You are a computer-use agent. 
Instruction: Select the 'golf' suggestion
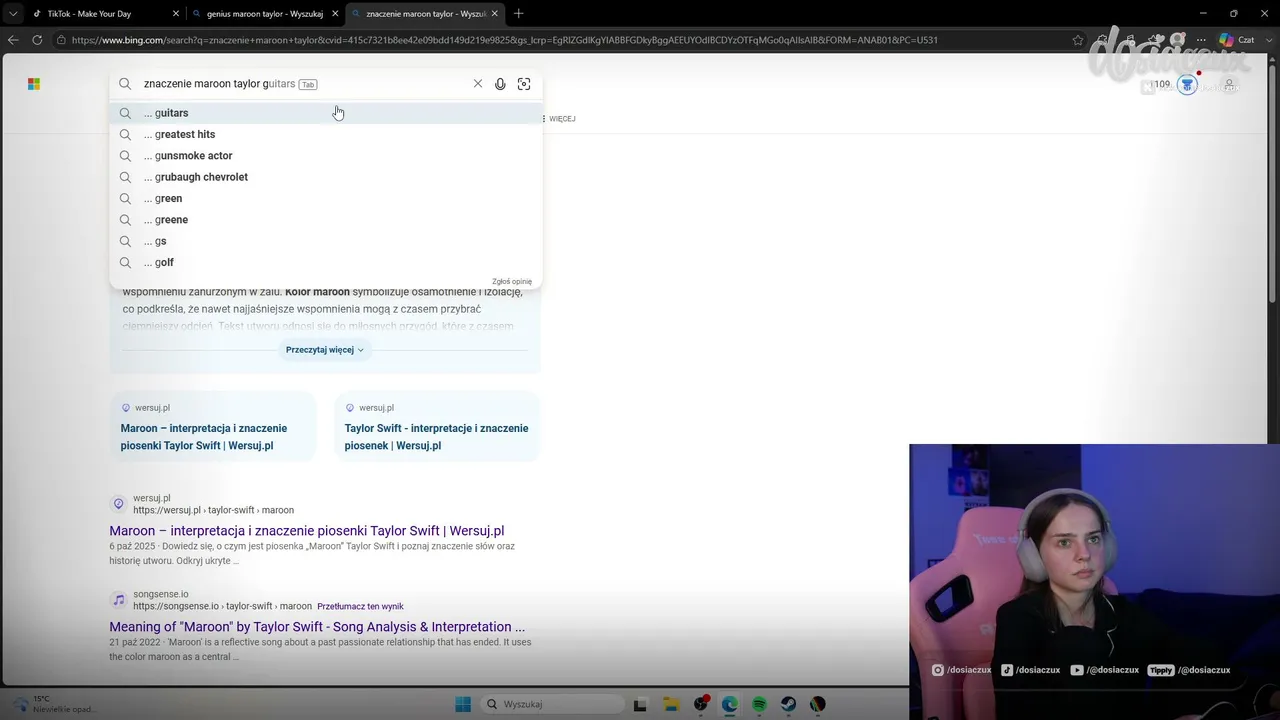(x=326, y=262)
